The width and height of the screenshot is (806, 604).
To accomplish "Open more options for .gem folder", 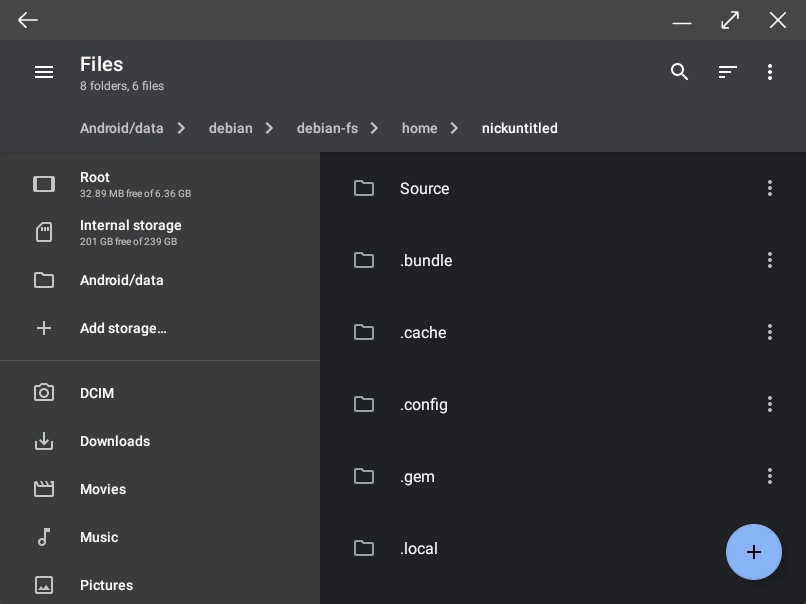I will pyautogui.click(x=770, y=476).
